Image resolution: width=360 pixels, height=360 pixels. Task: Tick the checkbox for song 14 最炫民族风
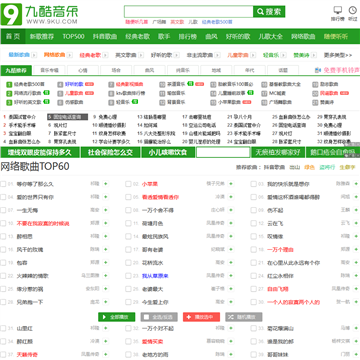[x=128, y=237]
